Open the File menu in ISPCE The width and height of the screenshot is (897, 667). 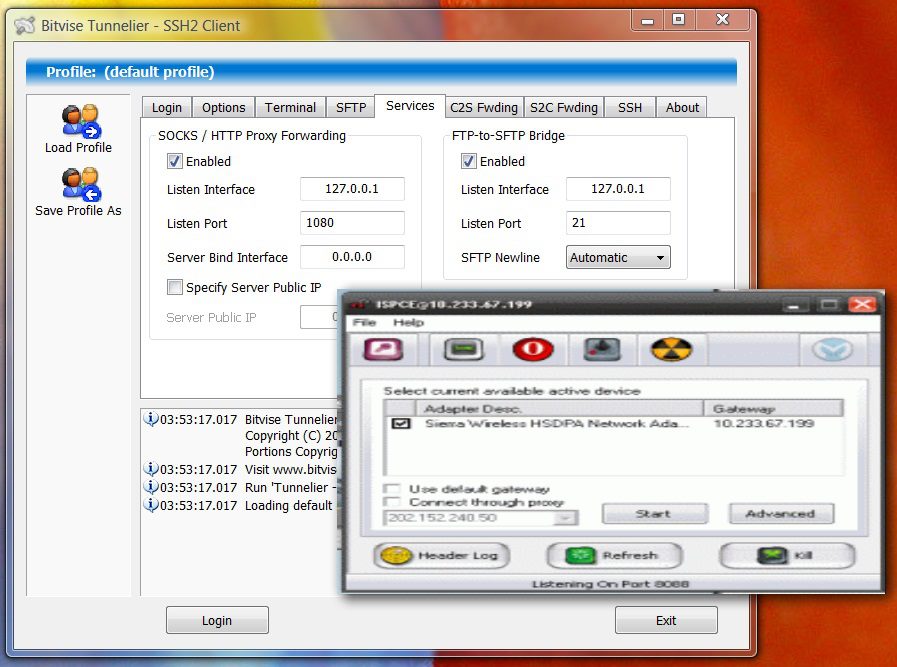click(364, 323)
